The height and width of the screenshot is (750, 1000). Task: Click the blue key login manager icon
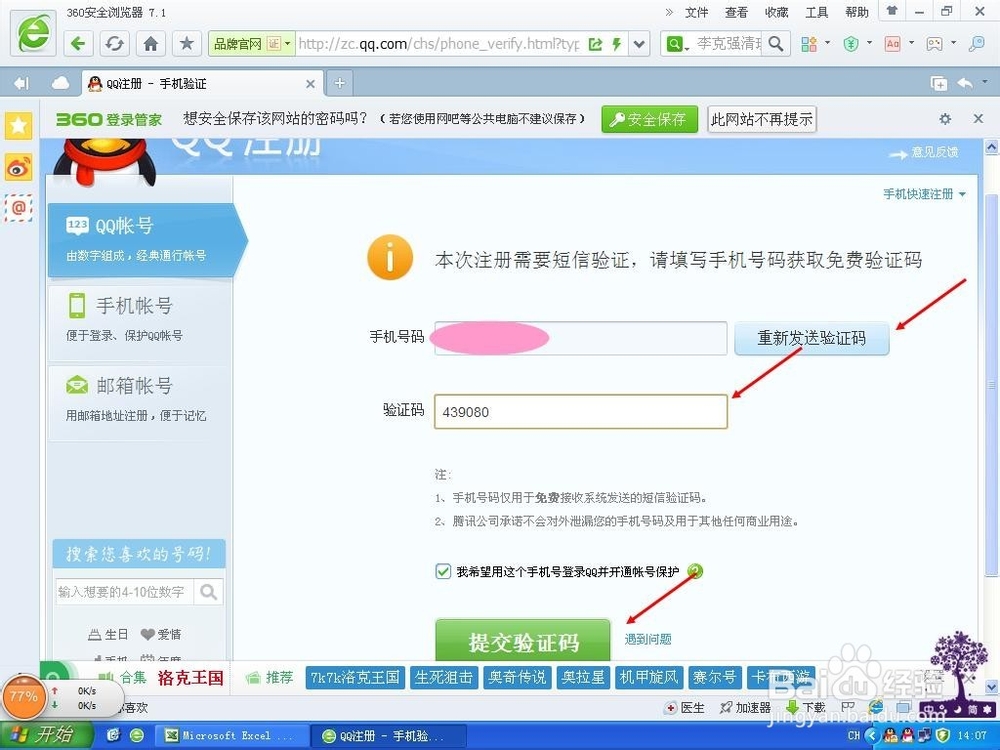(976, 43)
